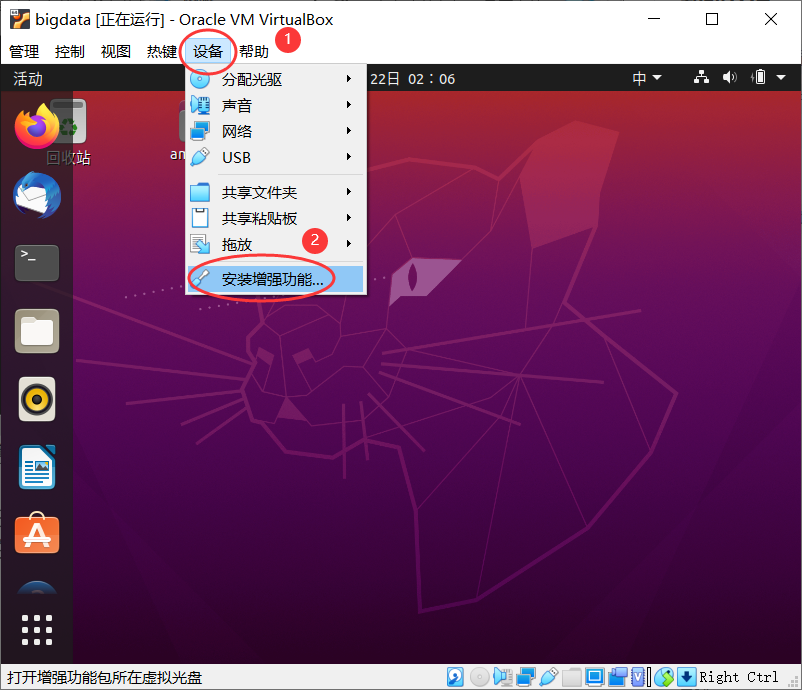Open the Files manager in dock
Viewport: 802px width, 690px height.
click(37, 331)
